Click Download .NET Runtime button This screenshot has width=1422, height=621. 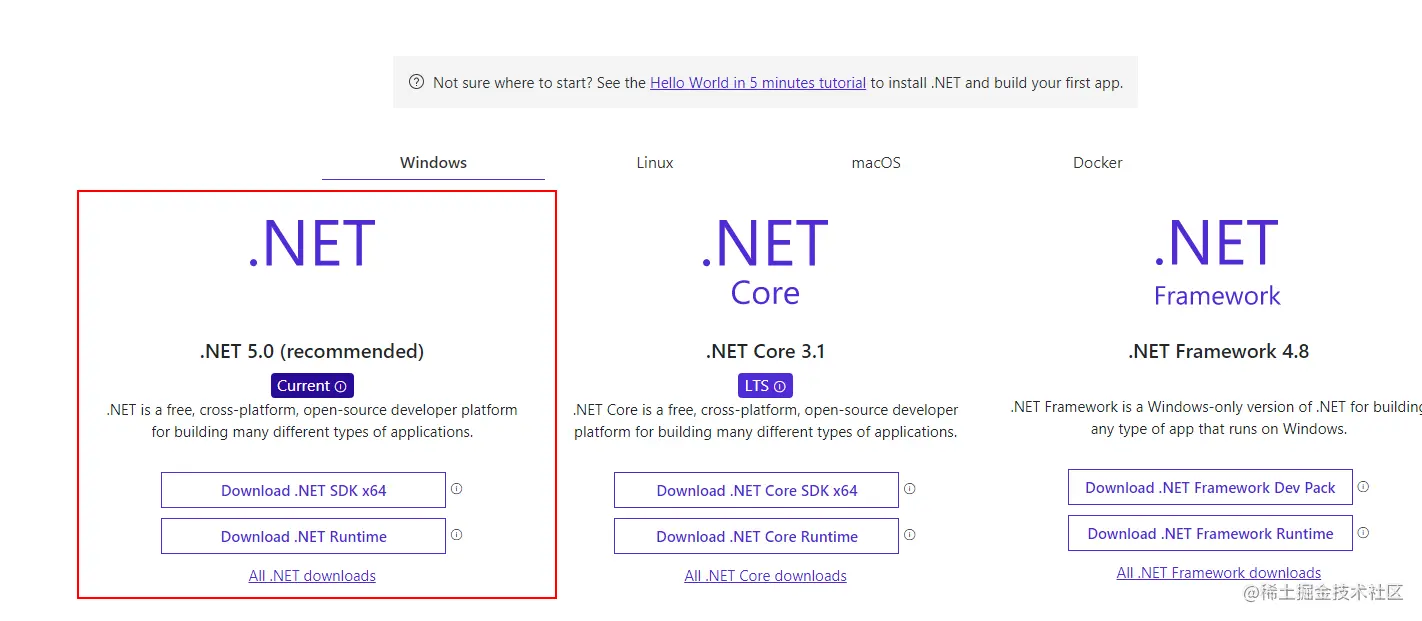pyautogui.click(x=303, y=536)
